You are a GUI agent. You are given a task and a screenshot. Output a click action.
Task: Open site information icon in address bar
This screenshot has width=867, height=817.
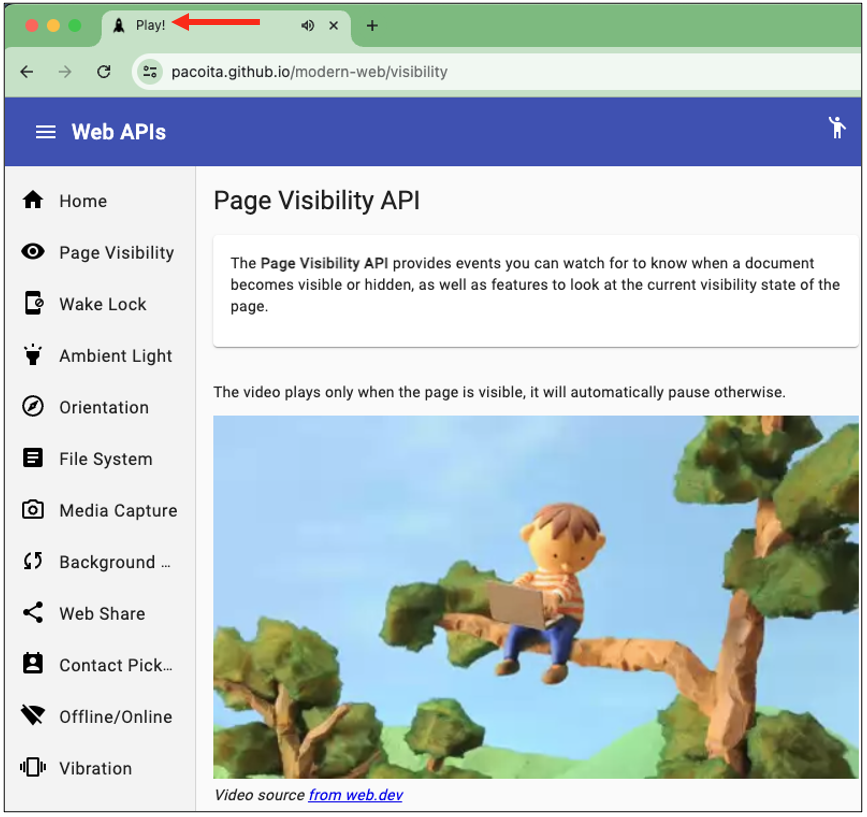click(149, 72)
